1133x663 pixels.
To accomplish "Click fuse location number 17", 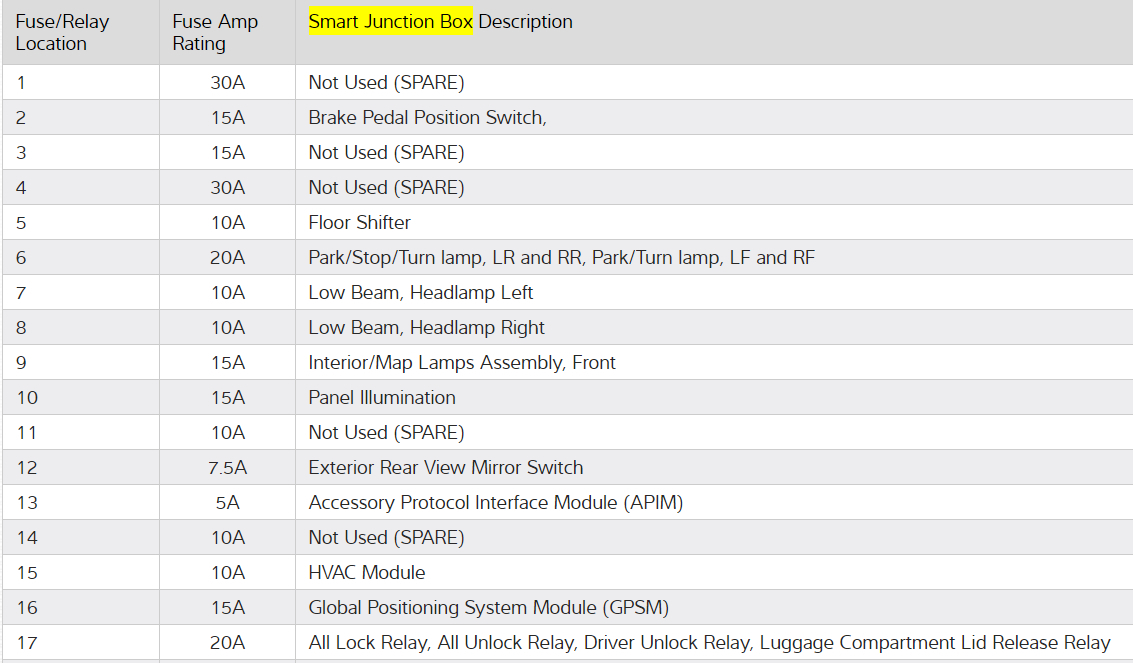I will pyautogui.click(x=26, y=643).
